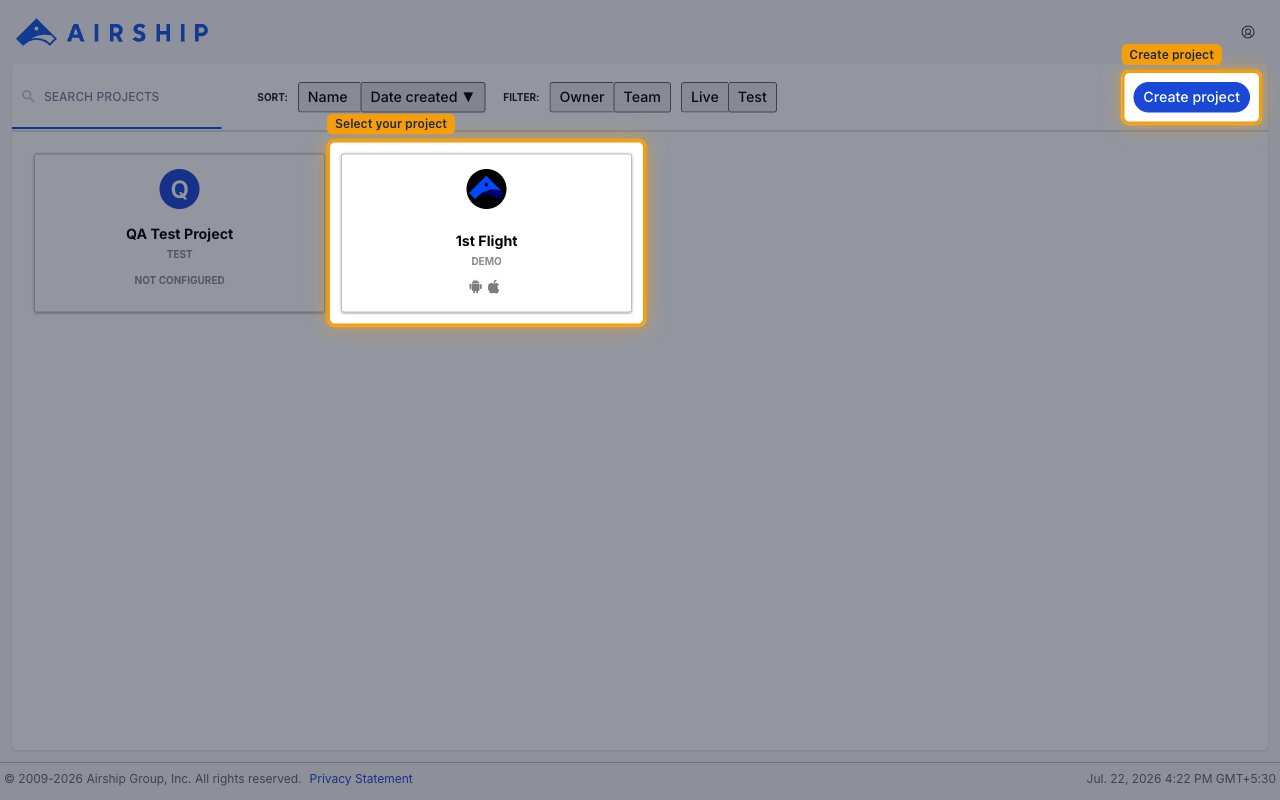Filter projects by Team
This screenshot has width=1280, height=800.
point(642,97)
